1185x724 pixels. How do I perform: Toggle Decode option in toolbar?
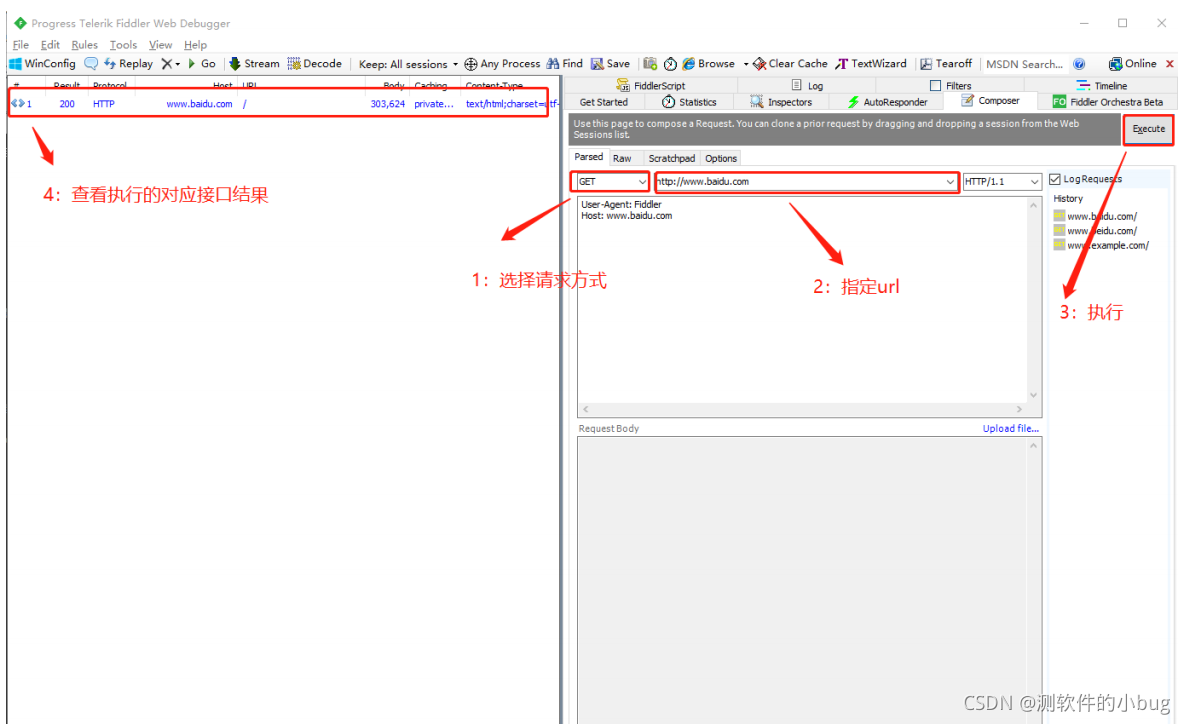coord(314,63)
